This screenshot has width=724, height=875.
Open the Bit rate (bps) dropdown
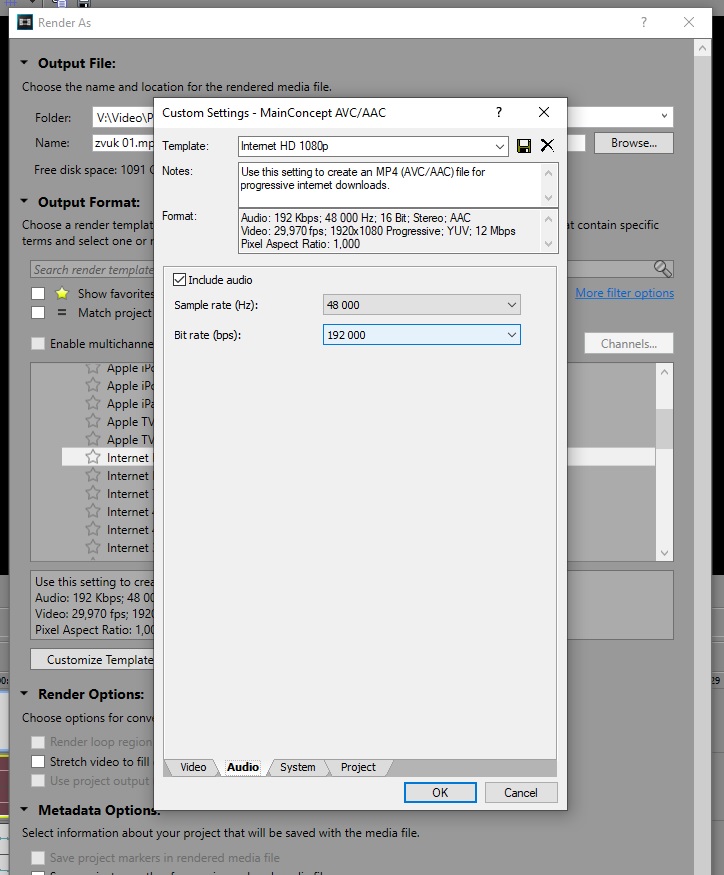(421, 335)
